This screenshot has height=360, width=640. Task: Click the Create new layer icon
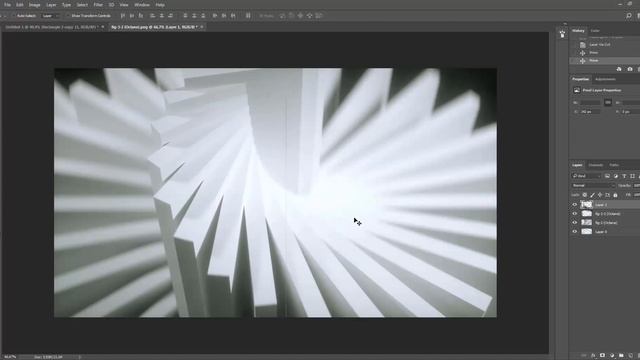(x=631, y=356)
